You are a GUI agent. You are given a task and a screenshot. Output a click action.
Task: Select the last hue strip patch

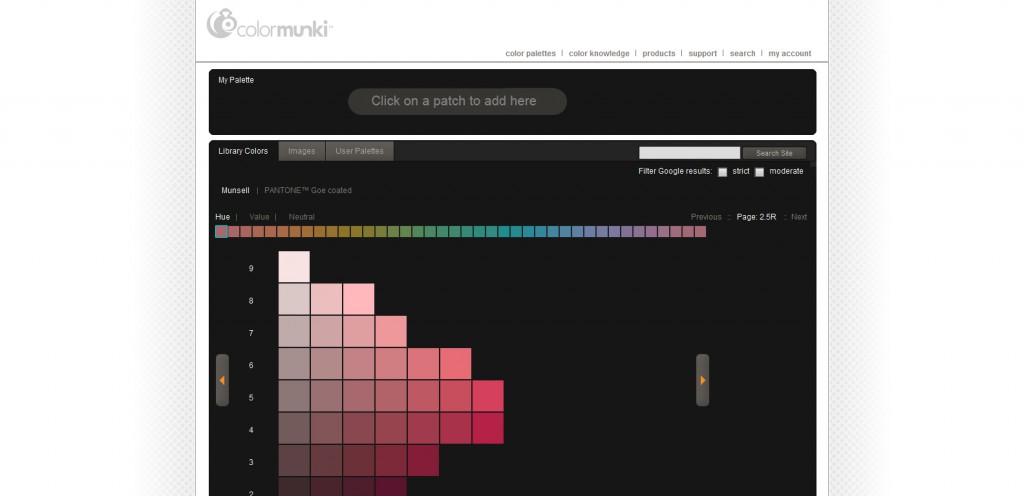700,231
